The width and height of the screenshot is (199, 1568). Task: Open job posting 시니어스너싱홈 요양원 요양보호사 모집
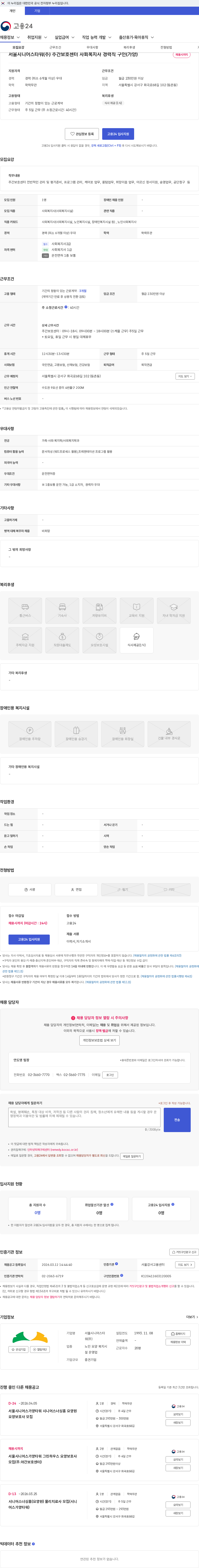42,1413
